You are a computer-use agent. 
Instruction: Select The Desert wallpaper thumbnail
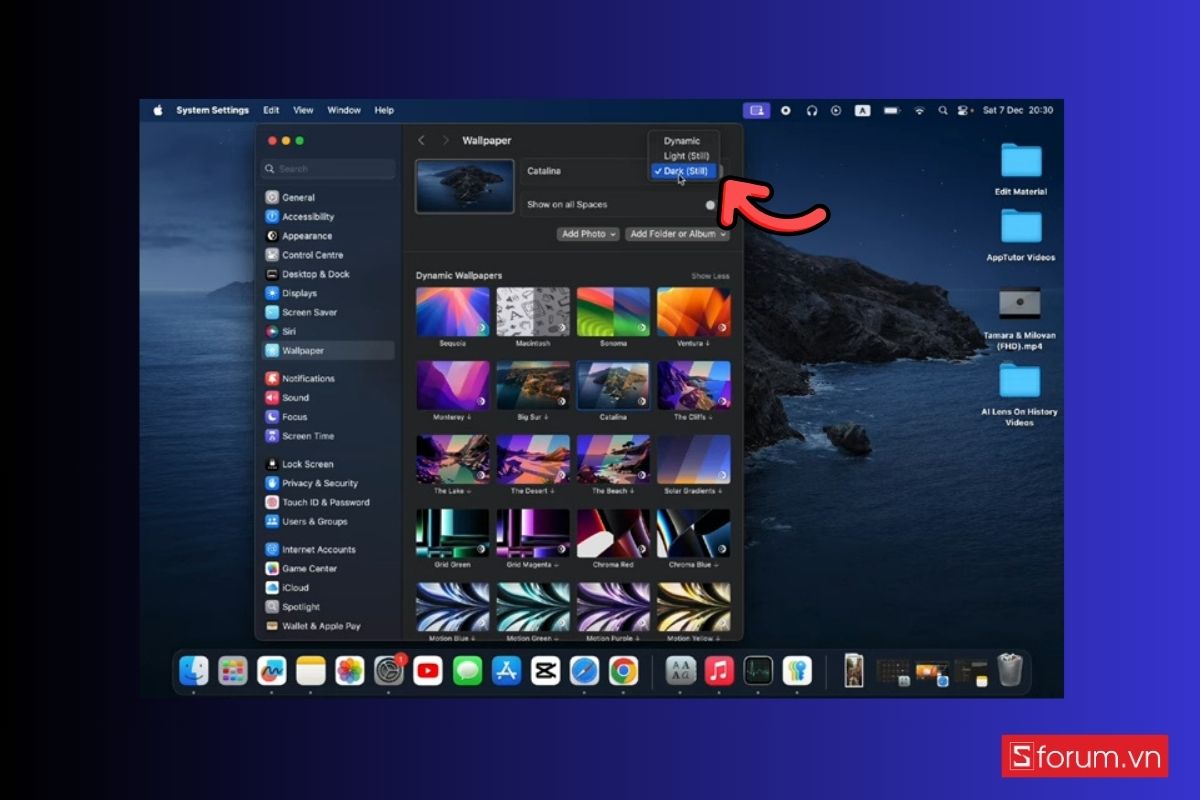(533, 460)
